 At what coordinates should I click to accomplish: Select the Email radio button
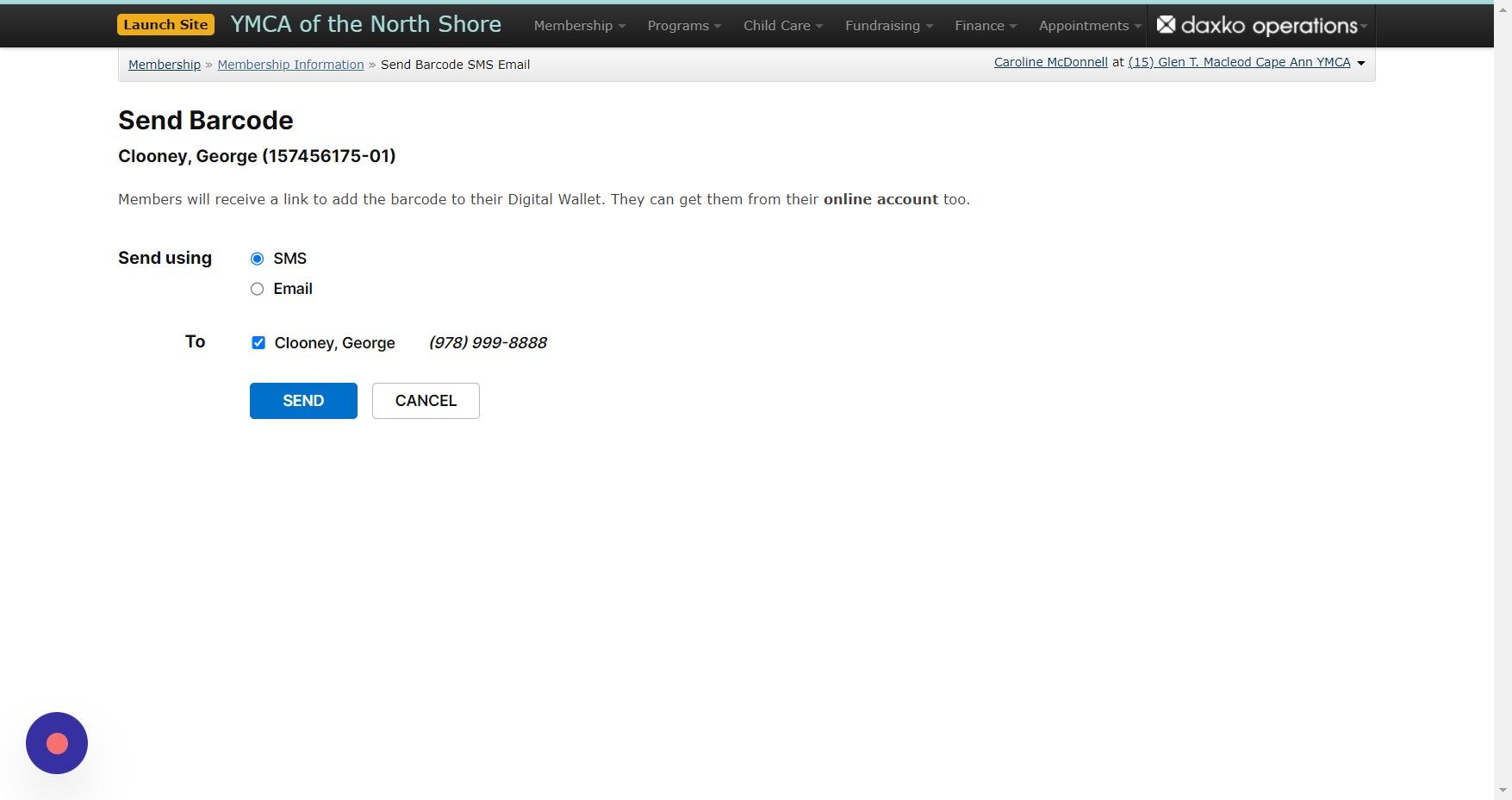pyautogui.click(x=257, y=289)
